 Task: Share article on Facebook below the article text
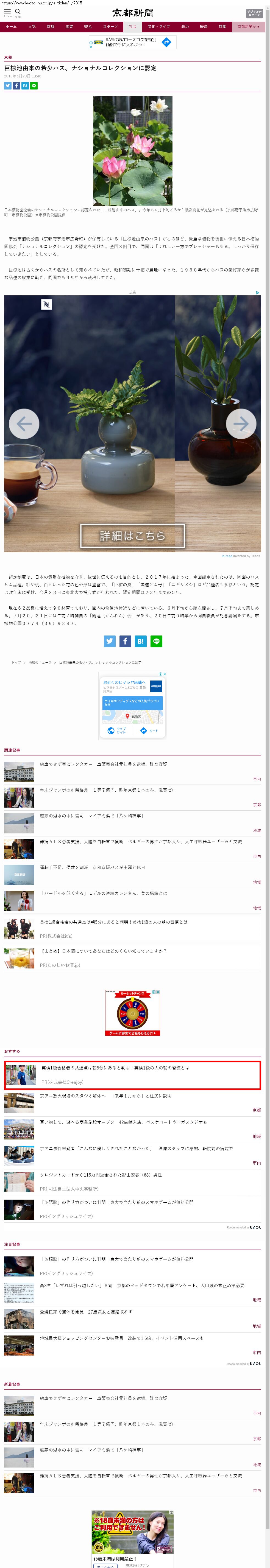coord(125,641)
